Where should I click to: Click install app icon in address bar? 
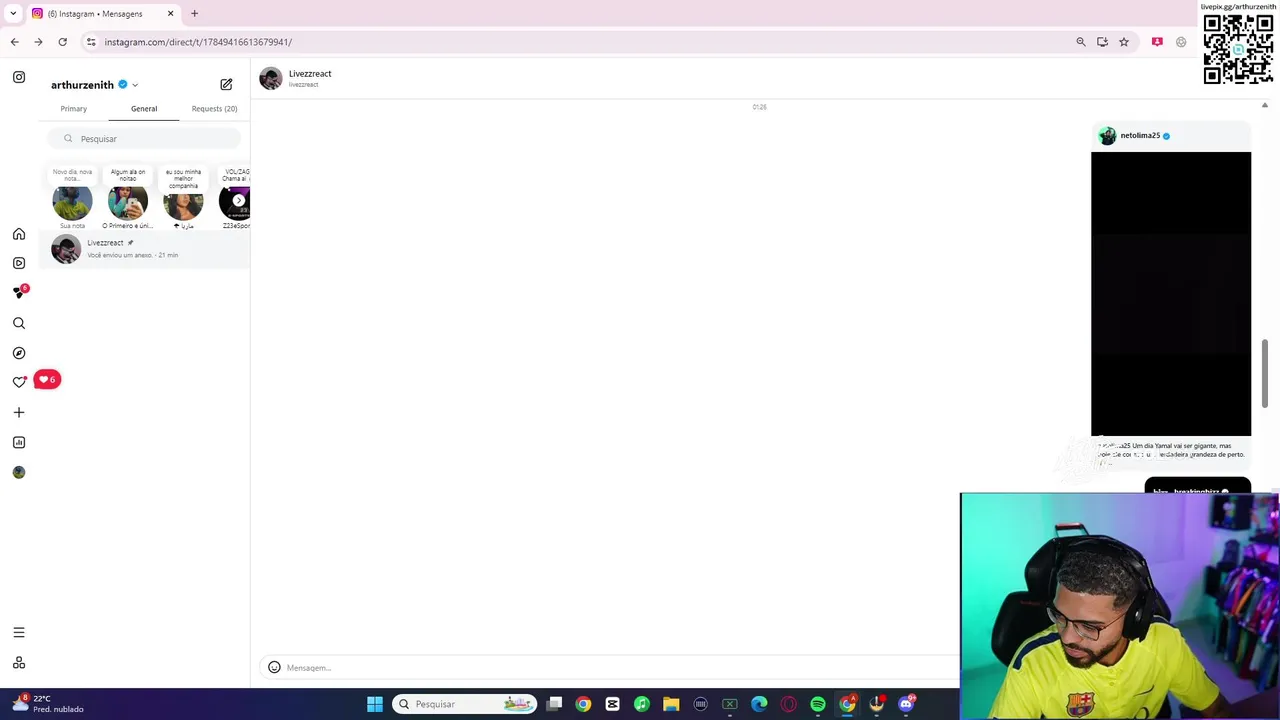(x=1102, y=42)
